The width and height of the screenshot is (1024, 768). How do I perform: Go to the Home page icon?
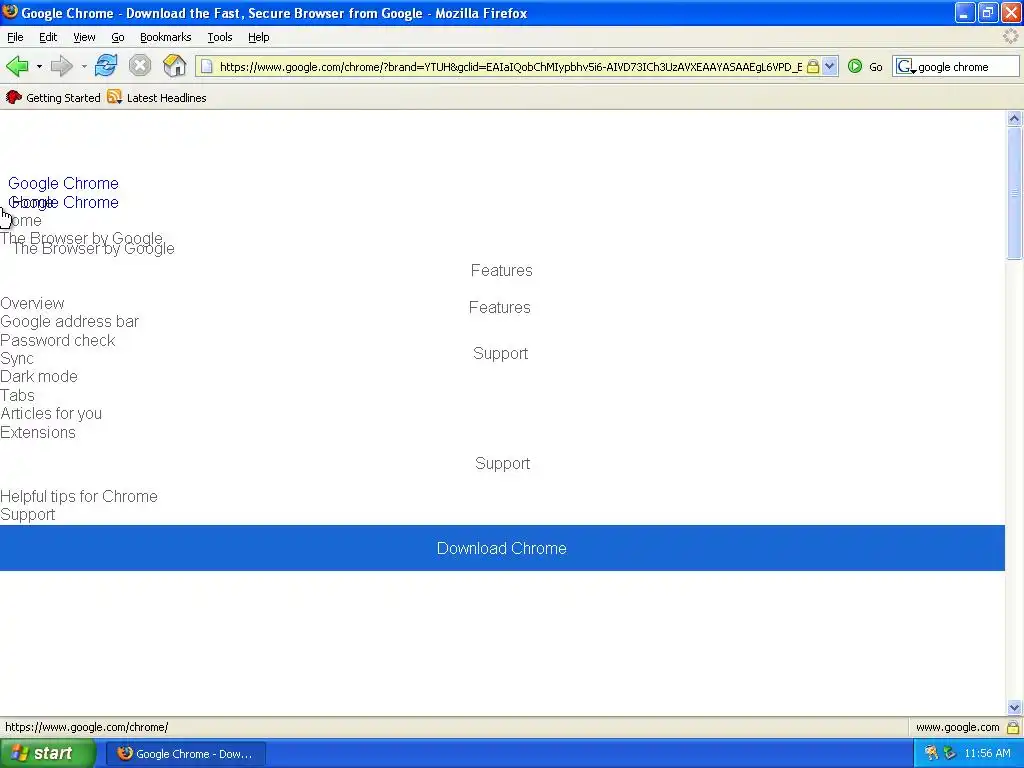coord(174,66)
